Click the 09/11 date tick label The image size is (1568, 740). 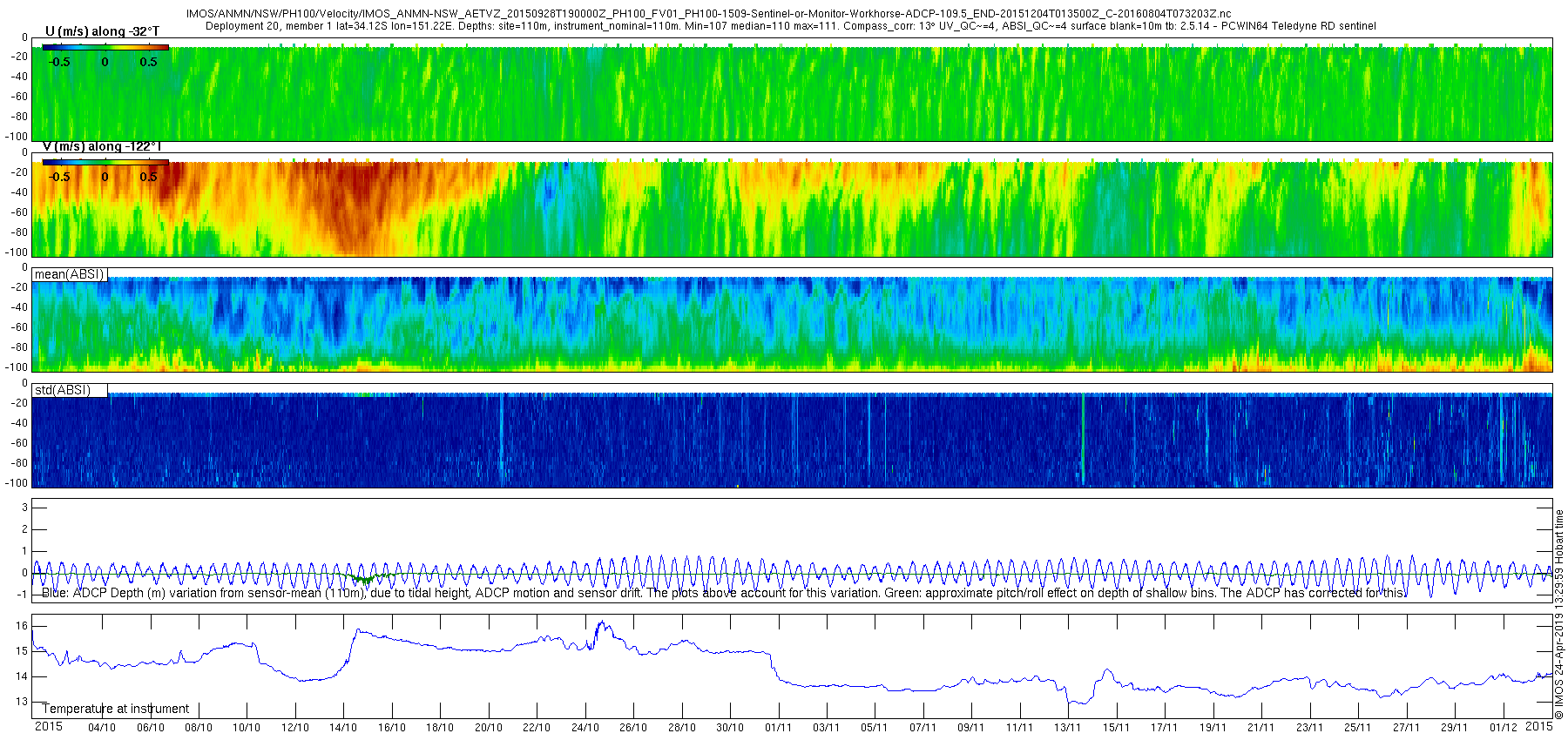971,728
